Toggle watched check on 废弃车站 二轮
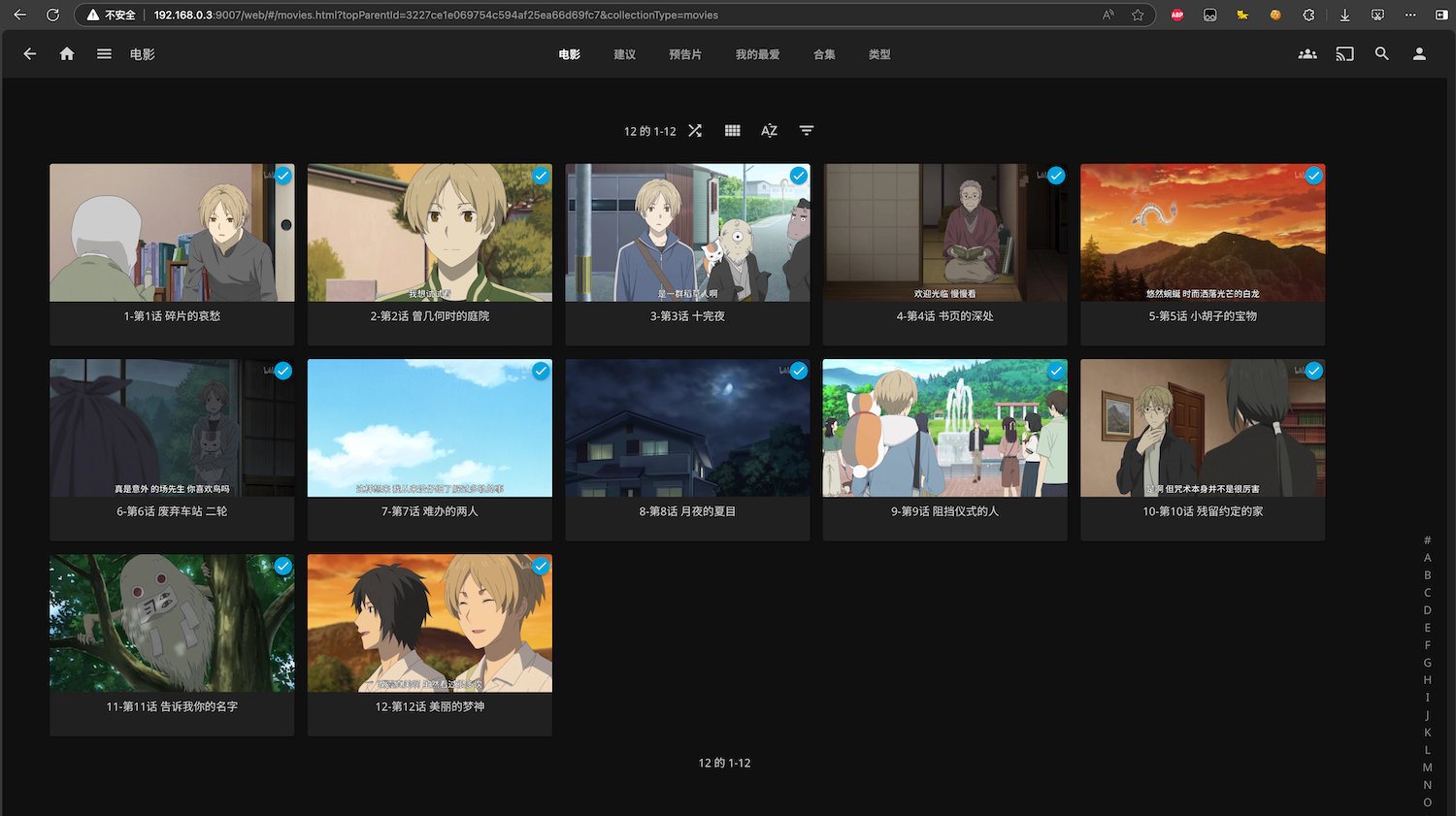This screenshot has height=816, width=1456. (x=283, y=371)
